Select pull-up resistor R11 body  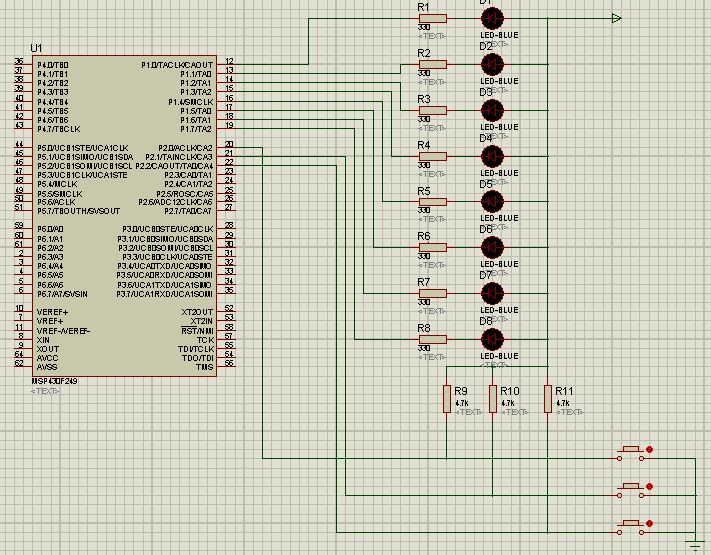click(548, 399)
